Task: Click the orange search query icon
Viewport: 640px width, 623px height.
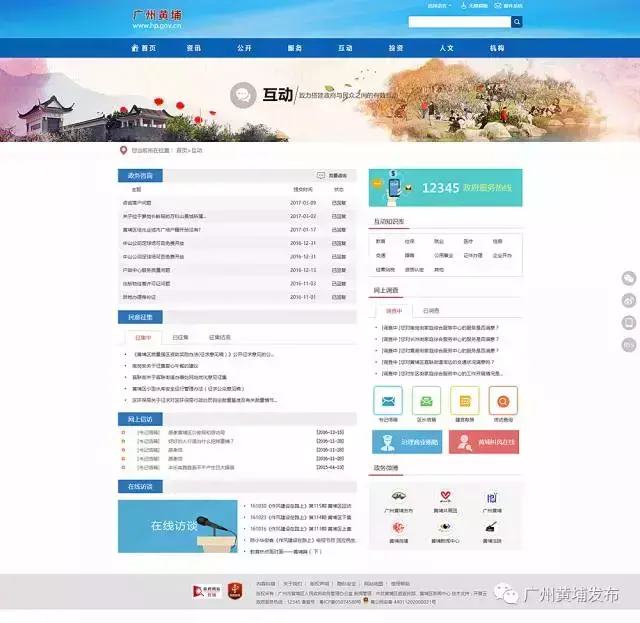Action: click(504, 400)
